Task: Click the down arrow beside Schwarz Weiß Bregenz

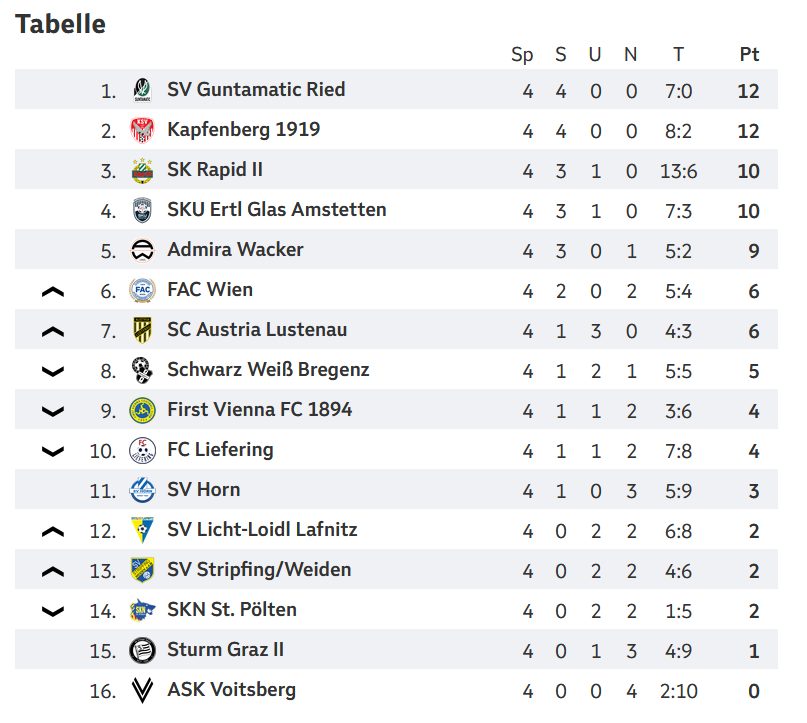Action: click(52, 371)
